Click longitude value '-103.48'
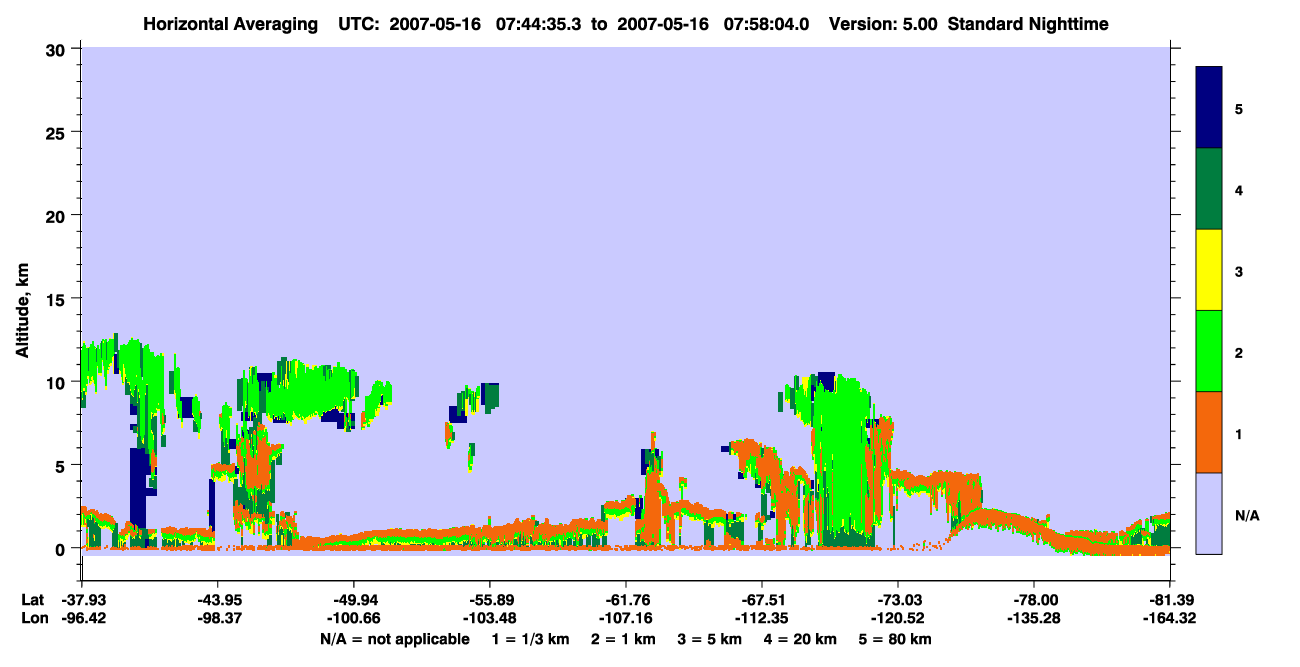Viewport: 1300px width, 667px height. tap(490, 618)
